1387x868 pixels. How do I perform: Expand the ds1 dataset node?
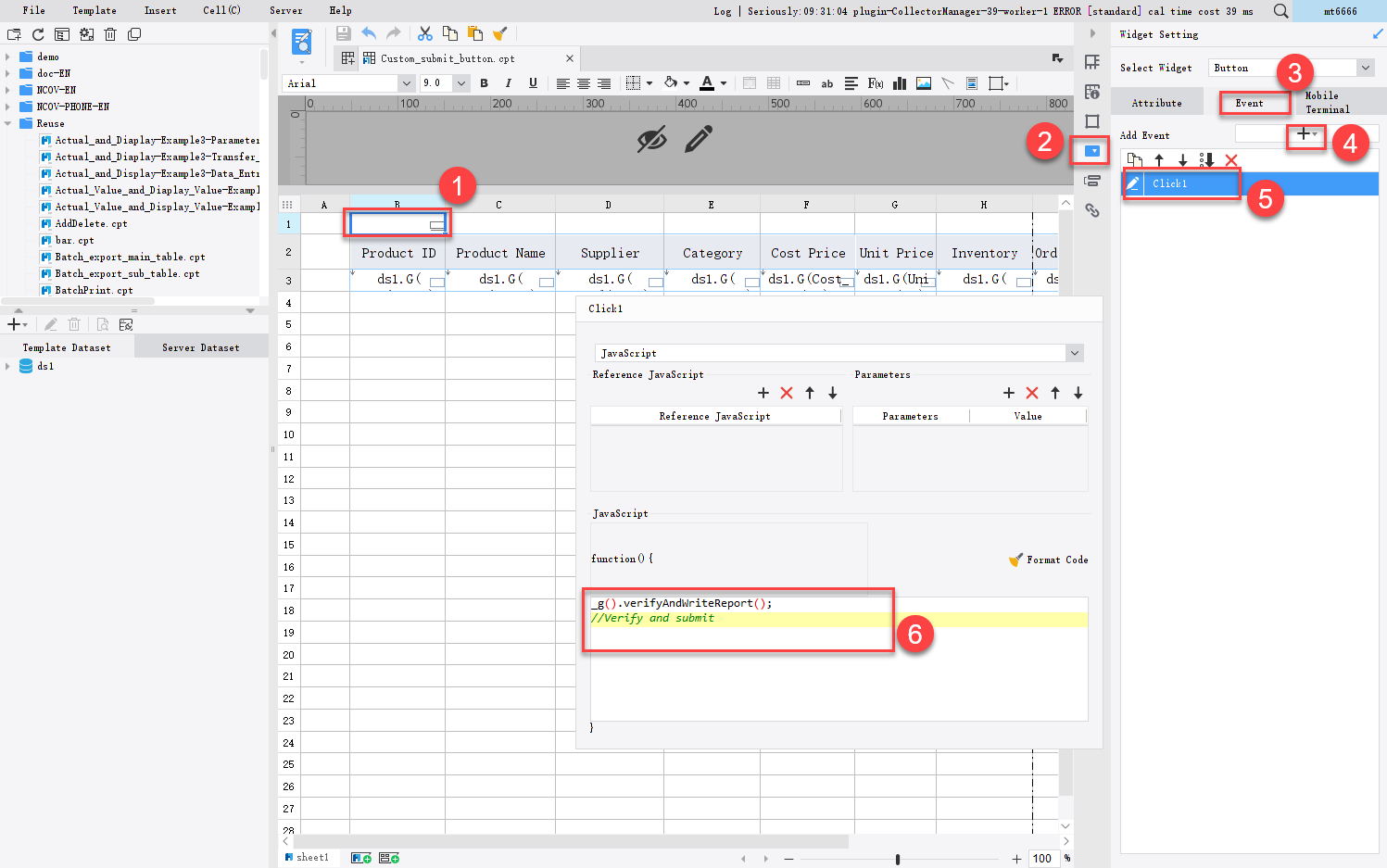[x=8, y=366]
